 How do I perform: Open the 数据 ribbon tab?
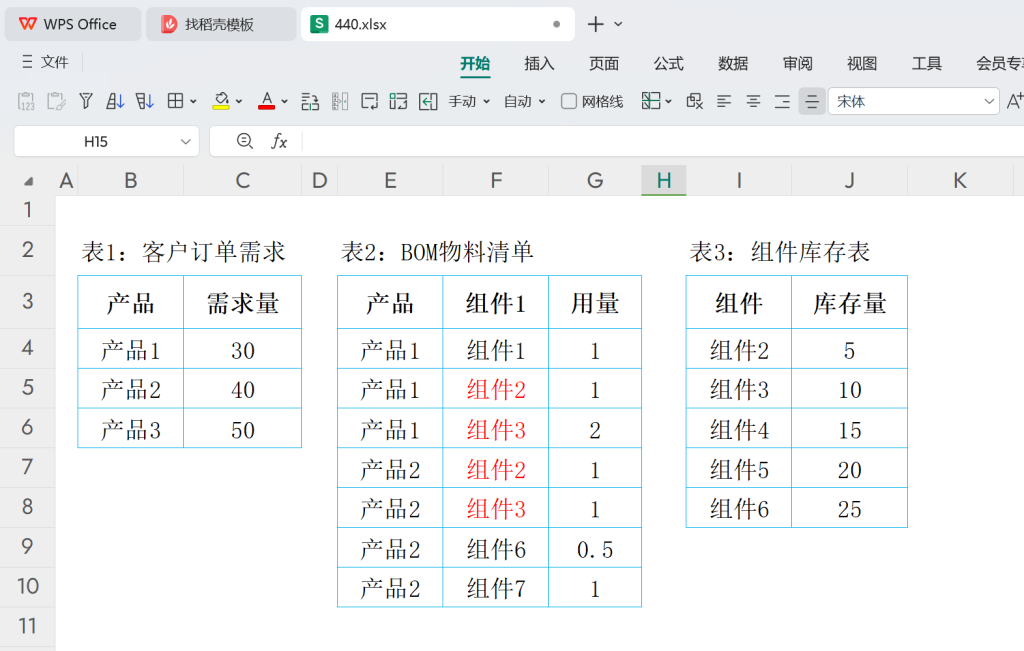[733, 63]
